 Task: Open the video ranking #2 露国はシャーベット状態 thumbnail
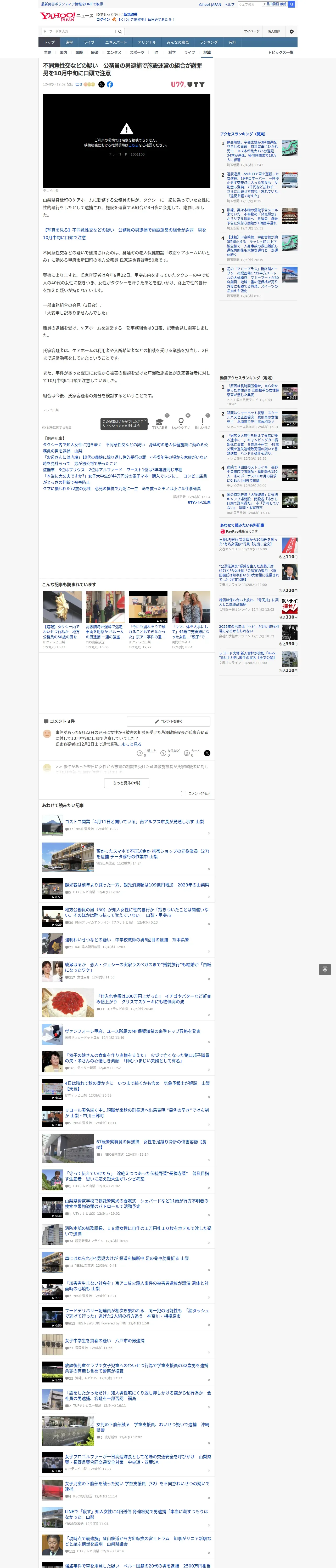290,419
